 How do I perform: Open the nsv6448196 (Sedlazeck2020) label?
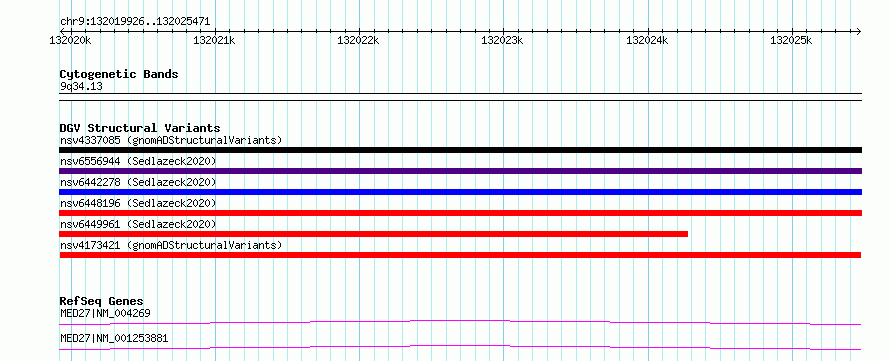click(138, 203)
